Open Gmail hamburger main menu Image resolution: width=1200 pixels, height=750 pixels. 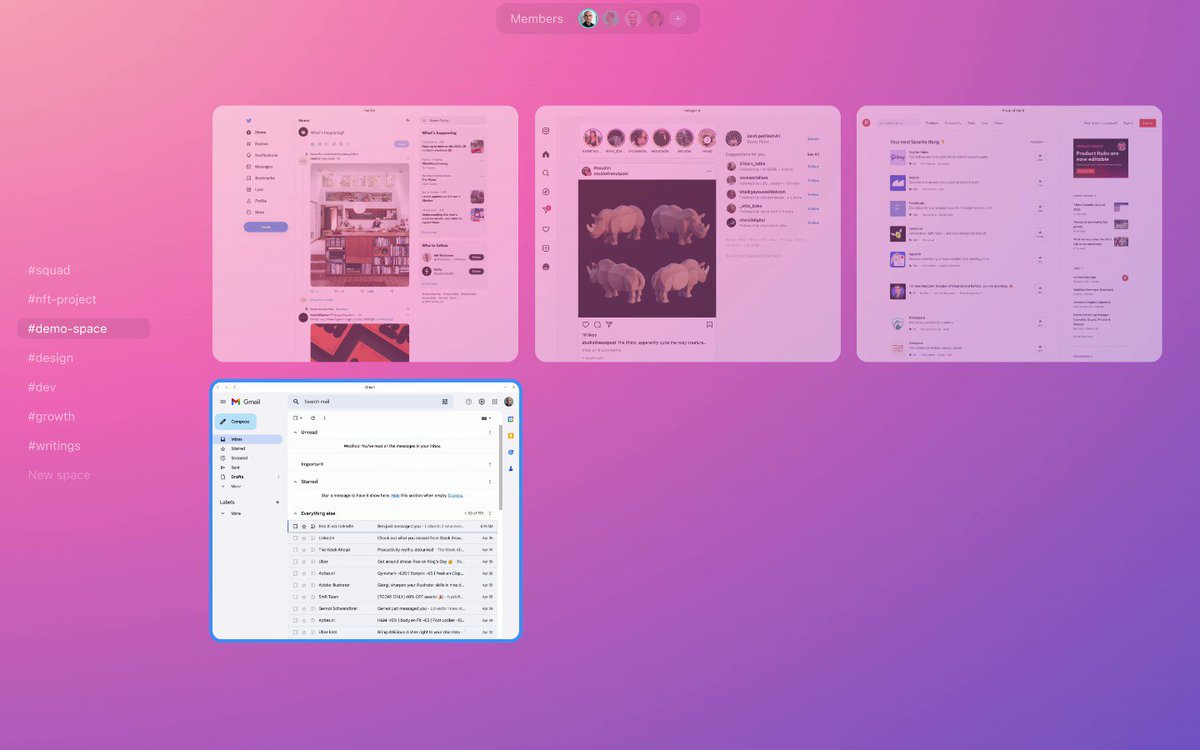tap(223, 401)
